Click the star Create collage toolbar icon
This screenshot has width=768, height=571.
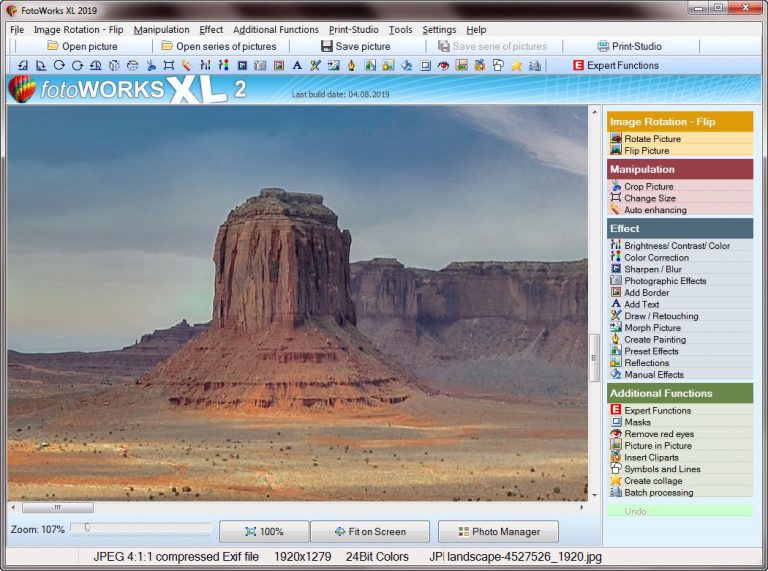tap(517, 65)
